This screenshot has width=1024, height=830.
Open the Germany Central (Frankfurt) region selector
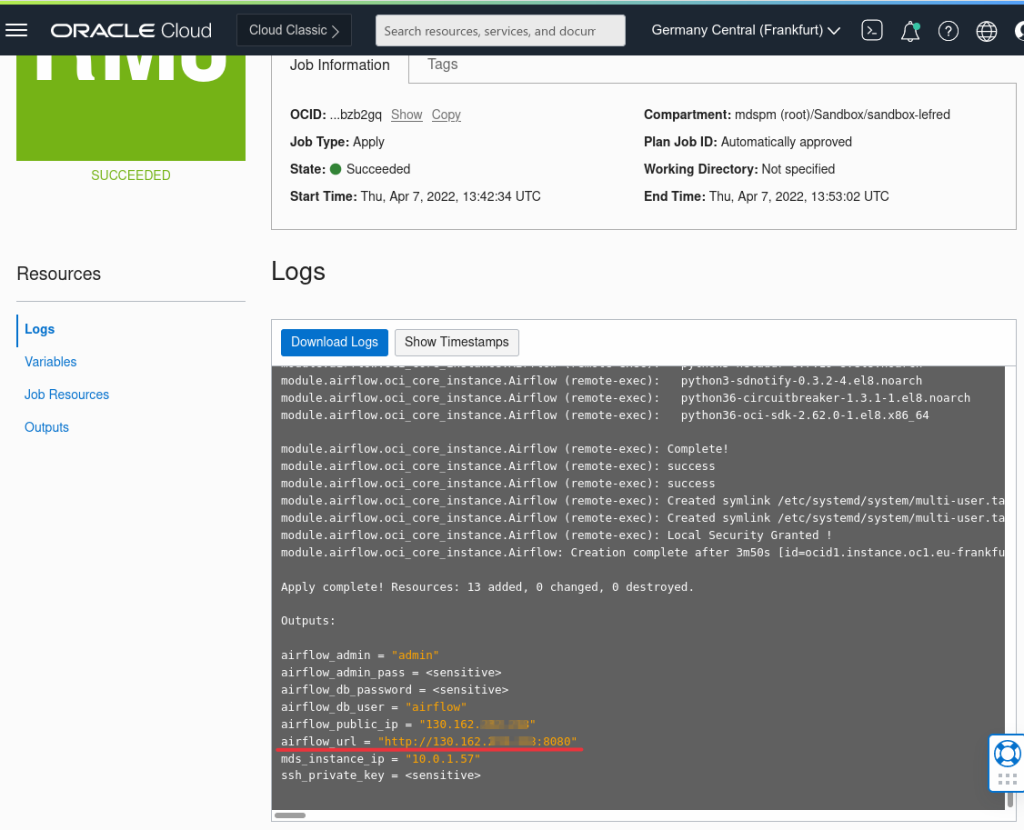[x=744, y=30]
